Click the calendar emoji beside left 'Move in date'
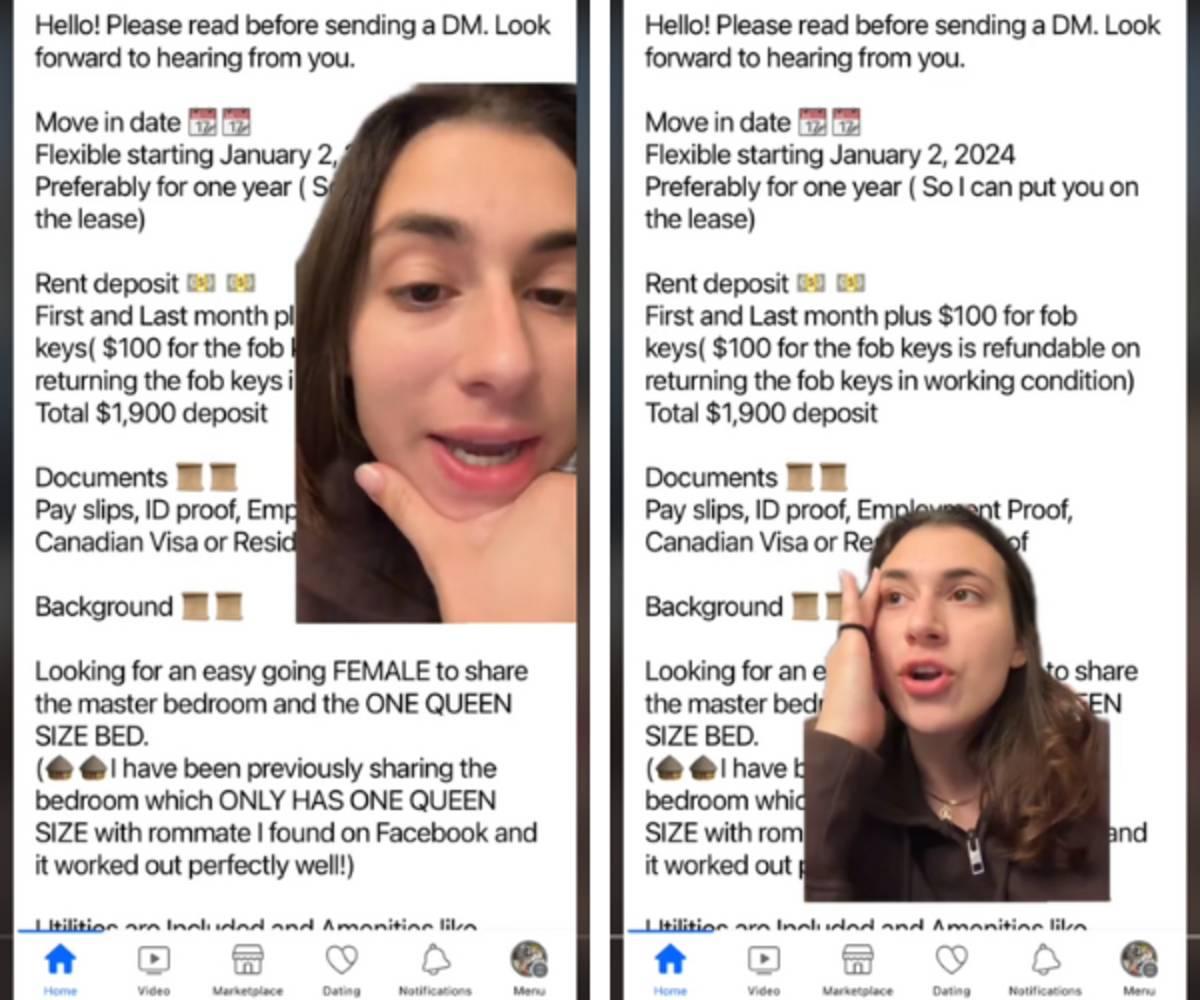The image size is (1200, 1000). click(x=219, y=123)
